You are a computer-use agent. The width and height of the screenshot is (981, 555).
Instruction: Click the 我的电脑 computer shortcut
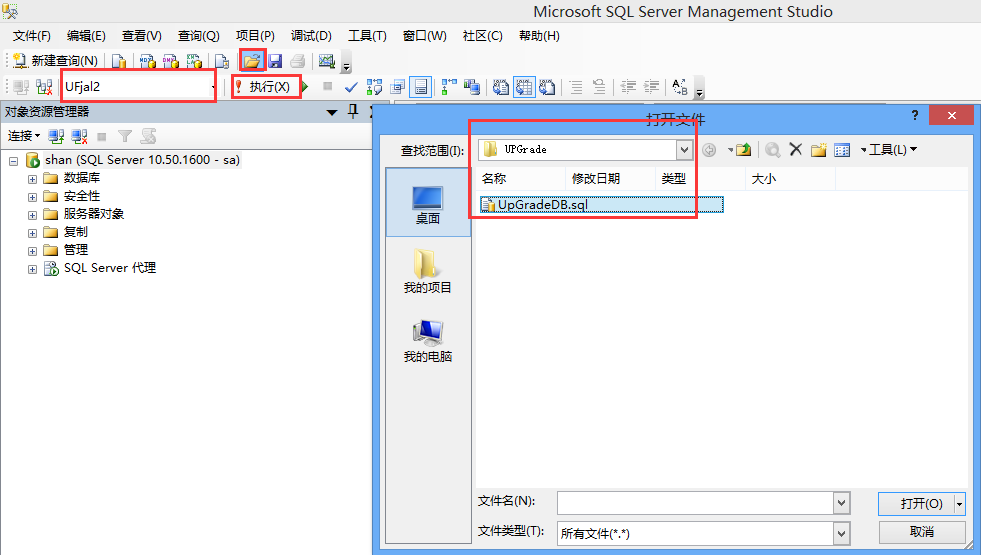coord(428,341)
